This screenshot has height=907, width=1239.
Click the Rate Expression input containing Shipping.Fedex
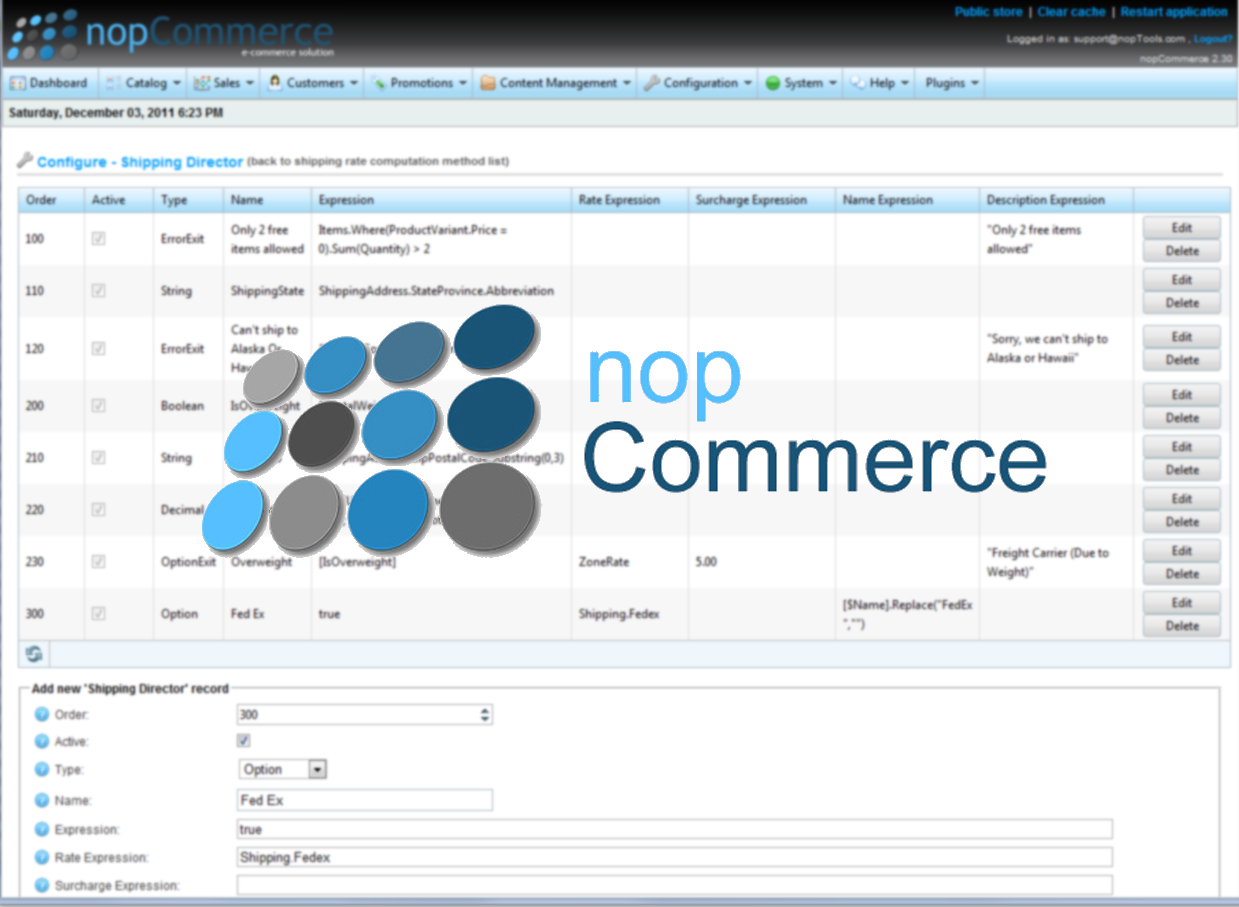point(675,857)
